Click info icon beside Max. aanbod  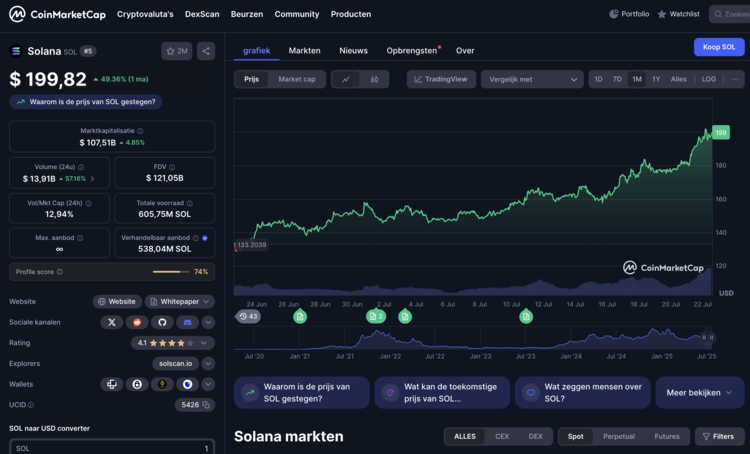(80, 238)
